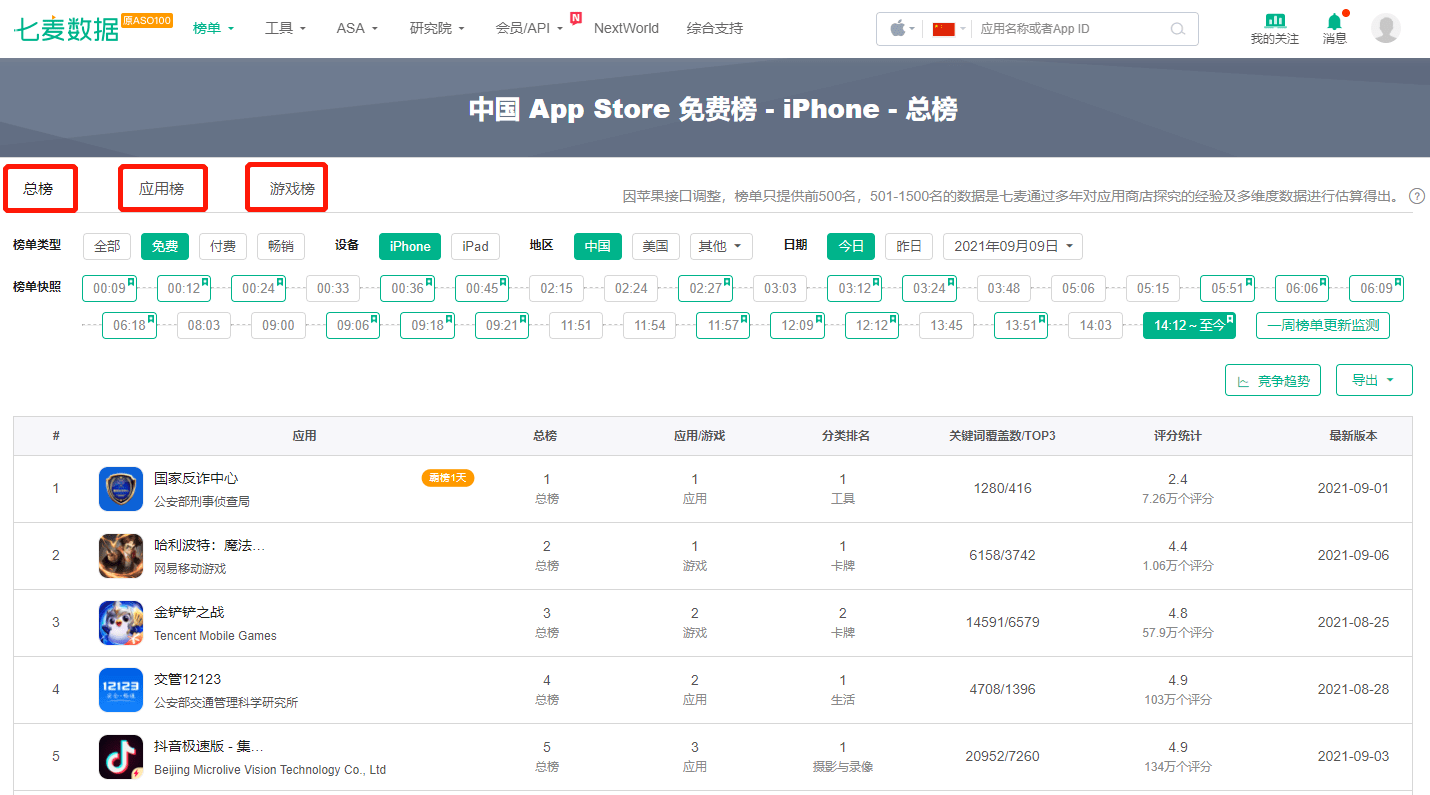Click version date 2021-09-06
This screenshot has height=795, width=1430.
click(1353, 556)
